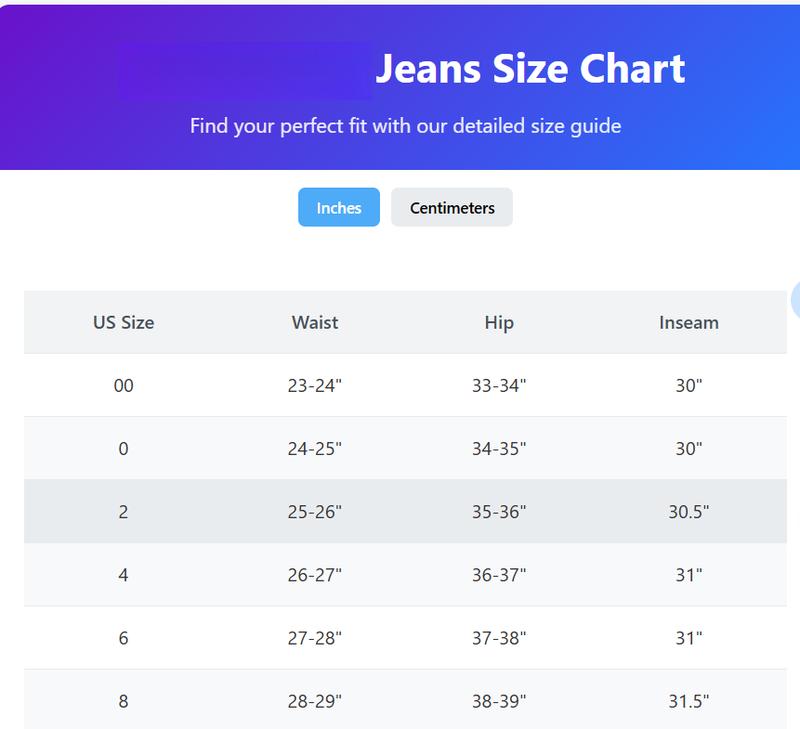Click the Inseam column header

[690, 322]
